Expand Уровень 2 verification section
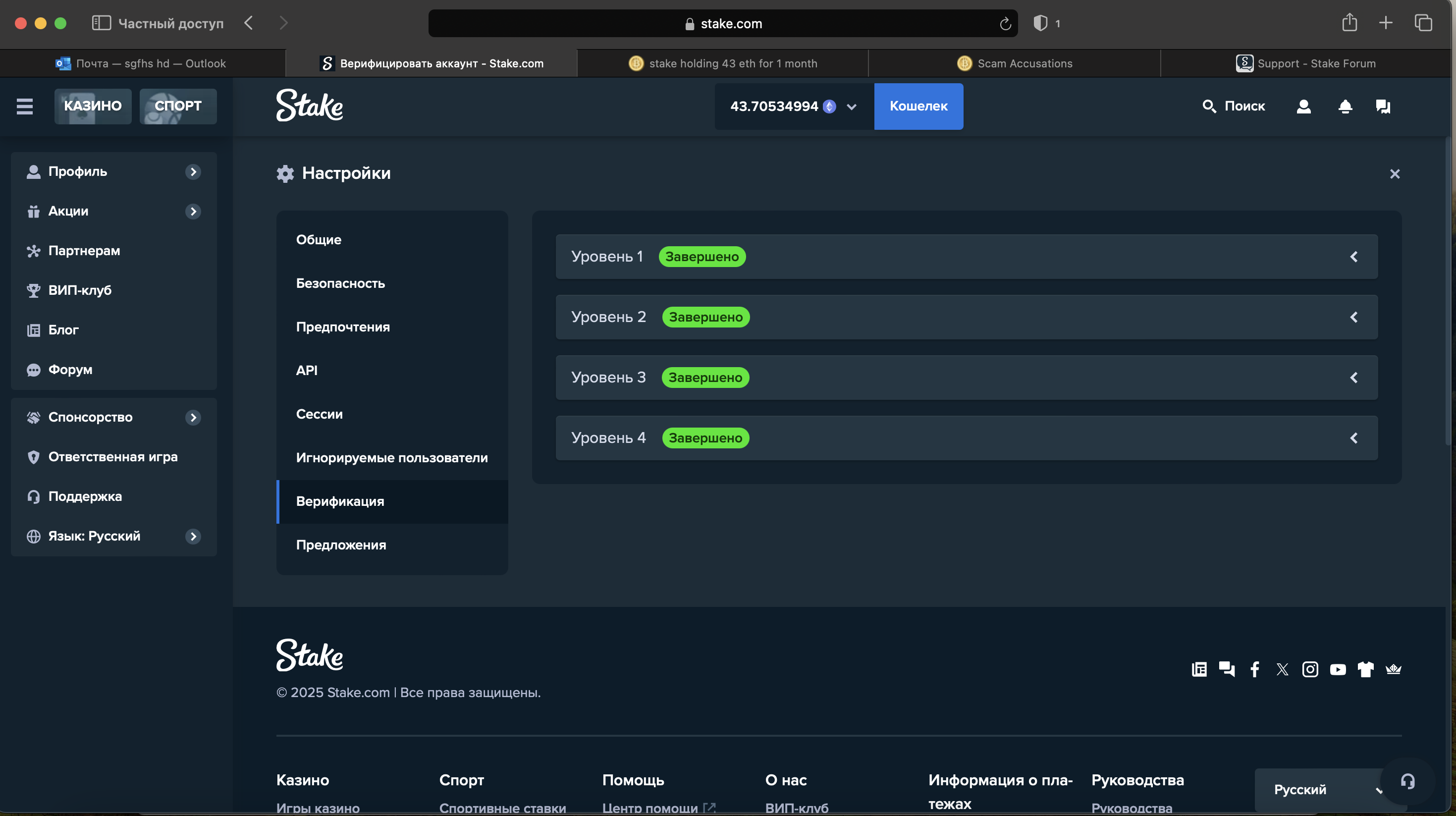The height and width of the screenshot is (816, 1456). coord(967,317)
